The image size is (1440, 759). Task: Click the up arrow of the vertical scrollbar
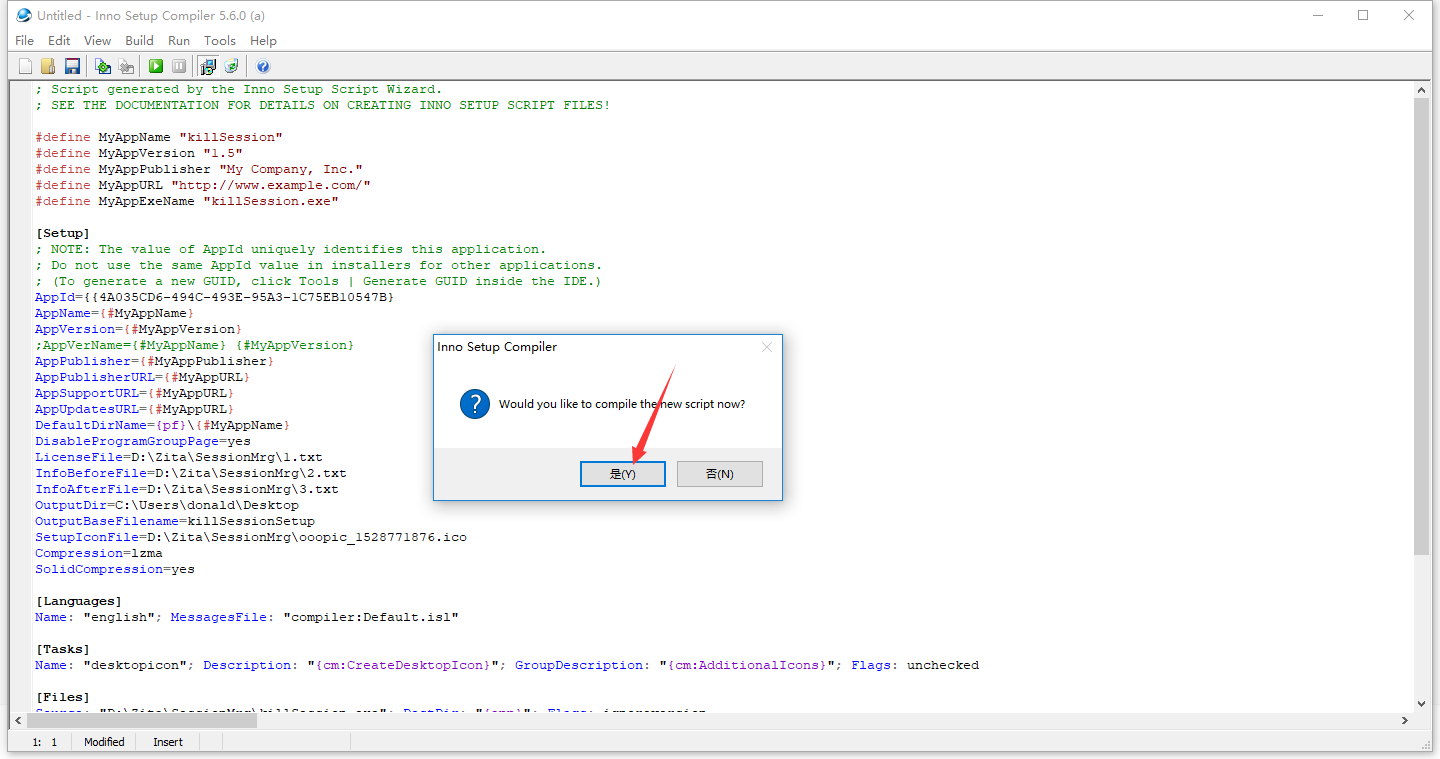pos(1422,90)
